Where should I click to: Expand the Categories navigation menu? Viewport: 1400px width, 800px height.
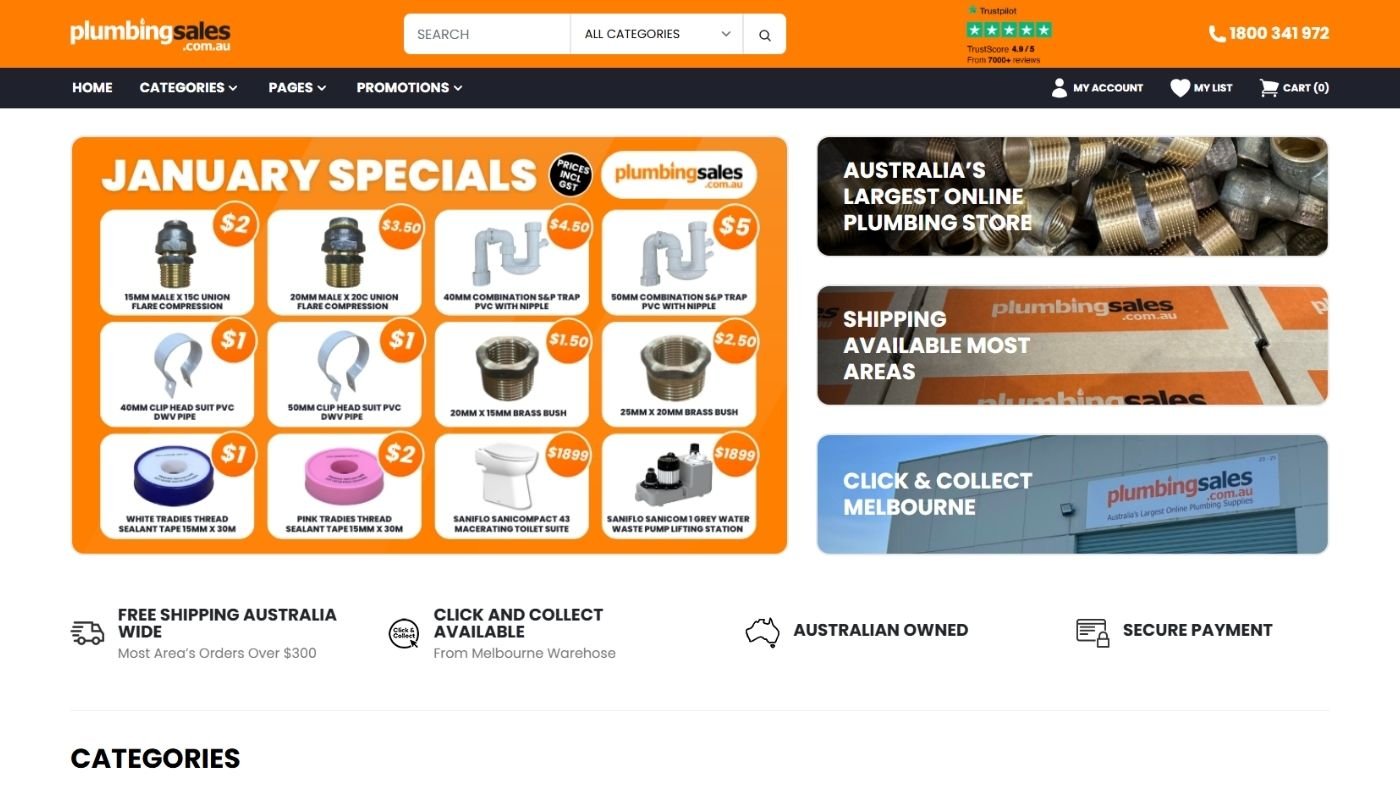click(188, 88)
